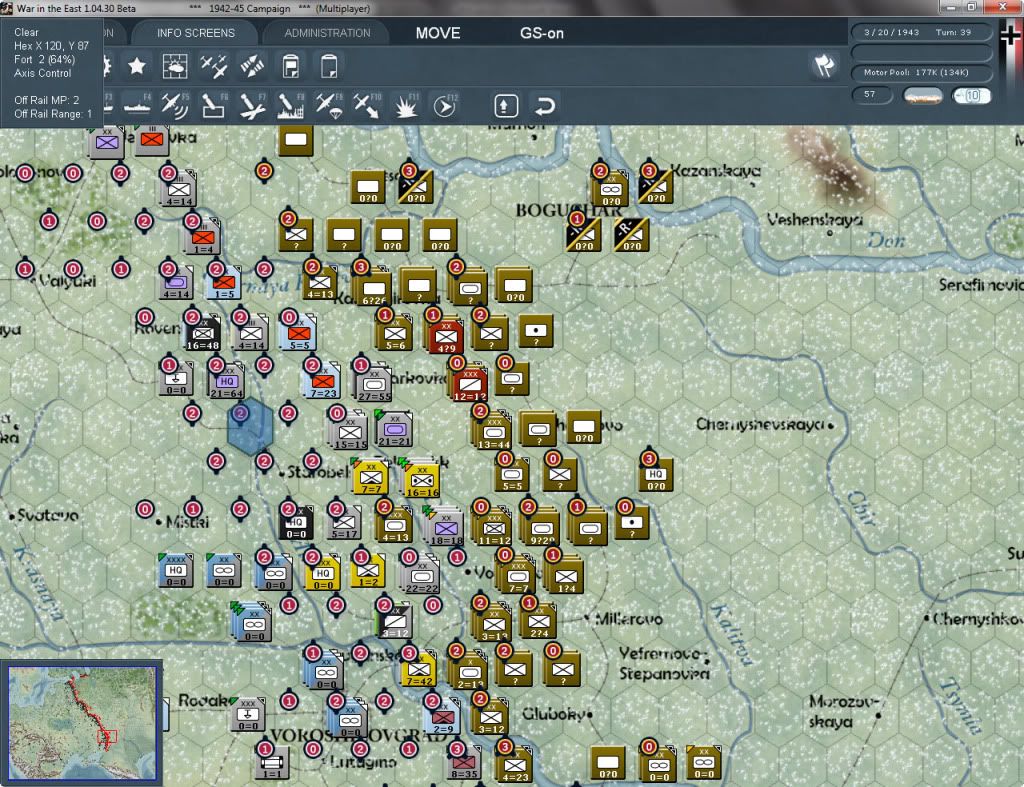Select the blue unit labeled 7=23
The image size is (1024, 787).
click(323, 381)
